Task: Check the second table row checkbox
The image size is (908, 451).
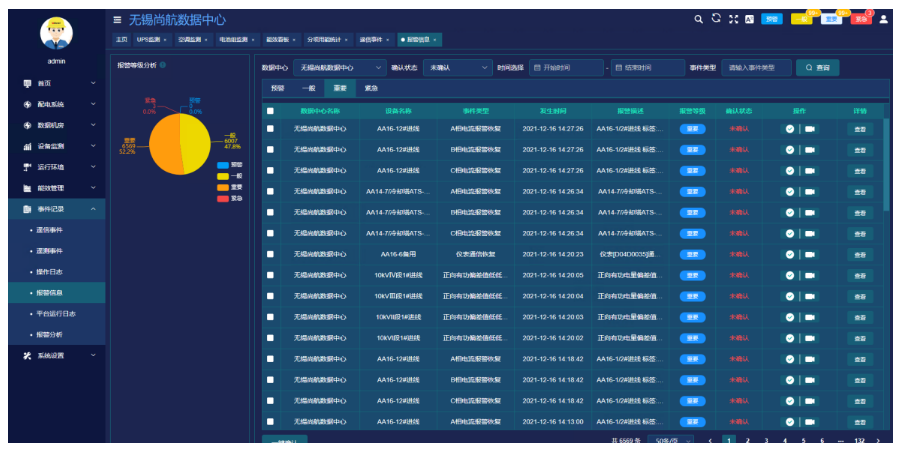Action: [x=270, y=150]
